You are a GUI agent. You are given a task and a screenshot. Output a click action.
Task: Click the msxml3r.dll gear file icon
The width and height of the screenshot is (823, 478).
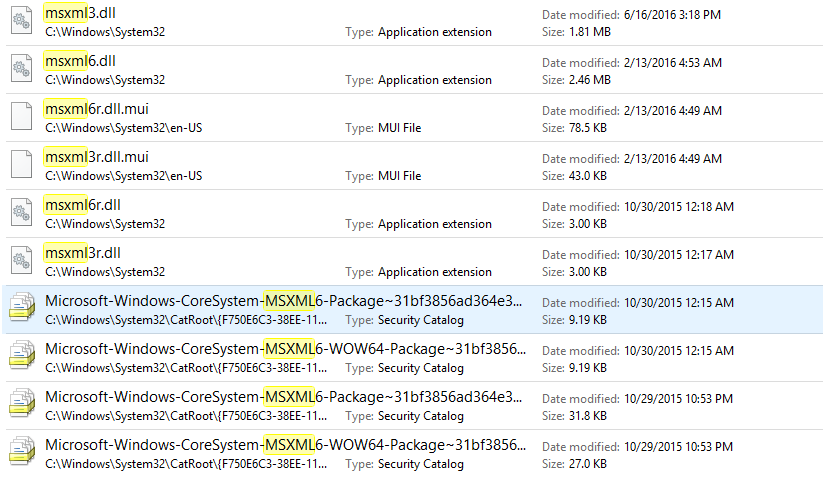(x=22, y=260)
